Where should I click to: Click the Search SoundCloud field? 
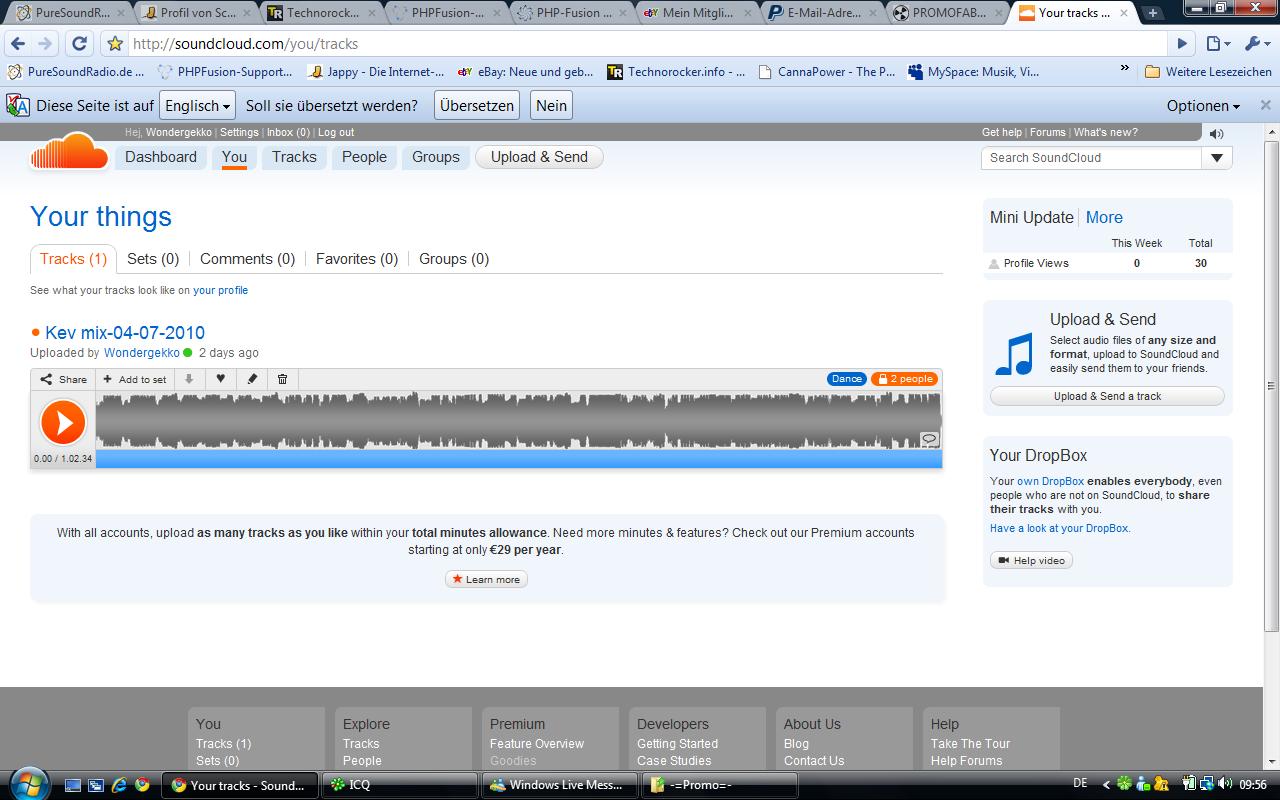(x=1091, y=157)
